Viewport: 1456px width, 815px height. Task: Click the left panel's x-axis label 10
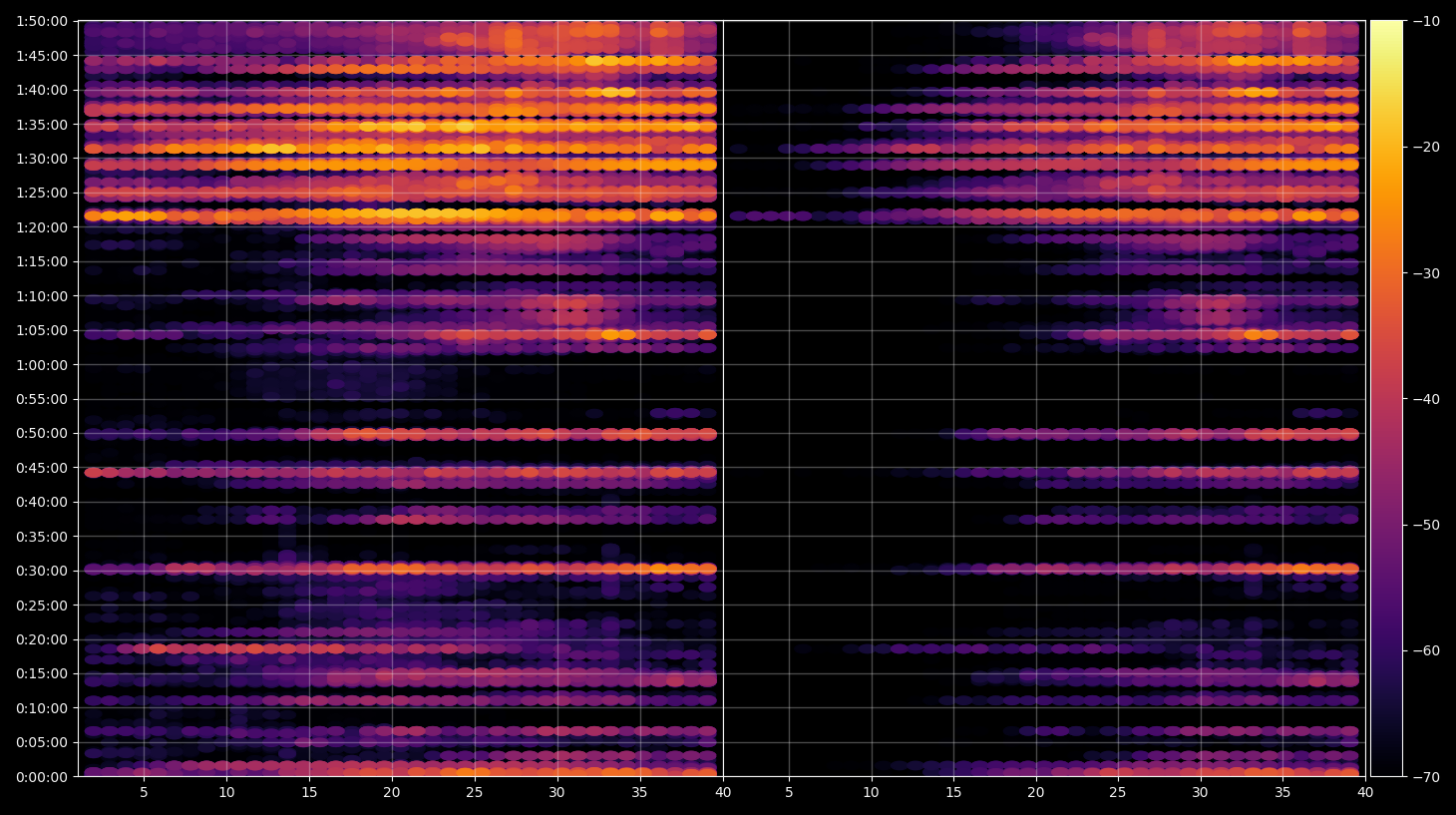tap(226, 793)
